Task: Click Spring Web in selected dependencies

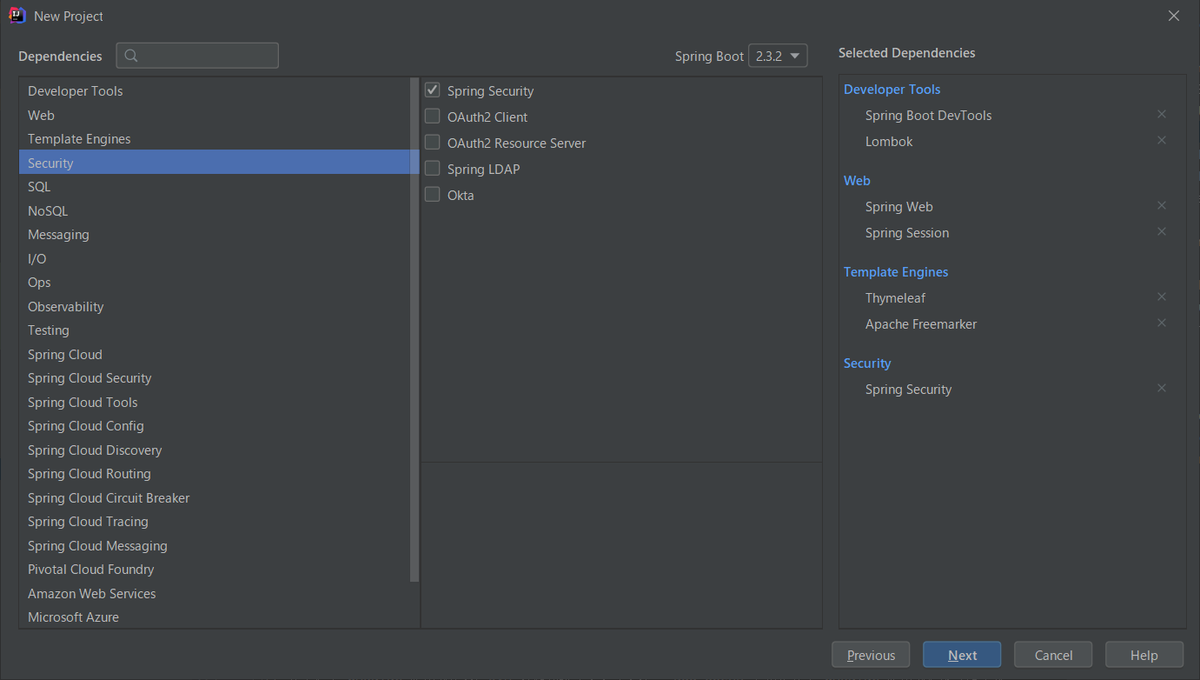Action: [x=899, y=206]
